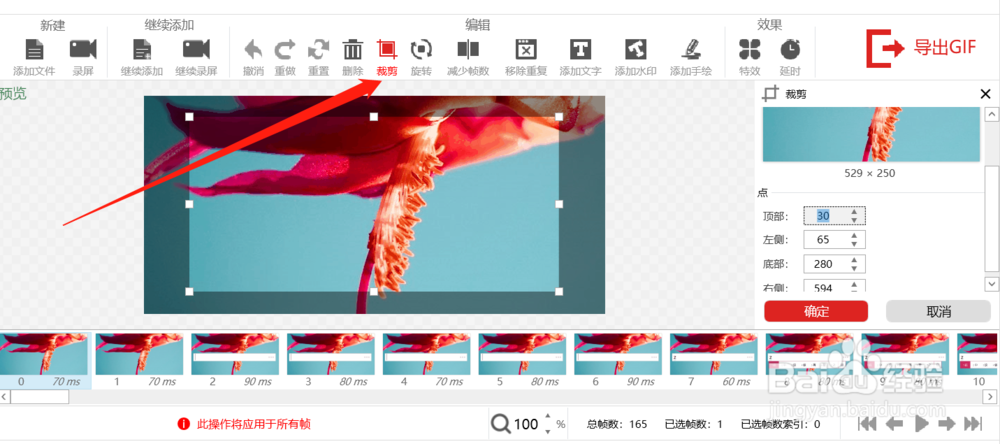Increase the 顶部 value with up arrow
This screenshot has height=444, width=1000.
click(855, 212)
